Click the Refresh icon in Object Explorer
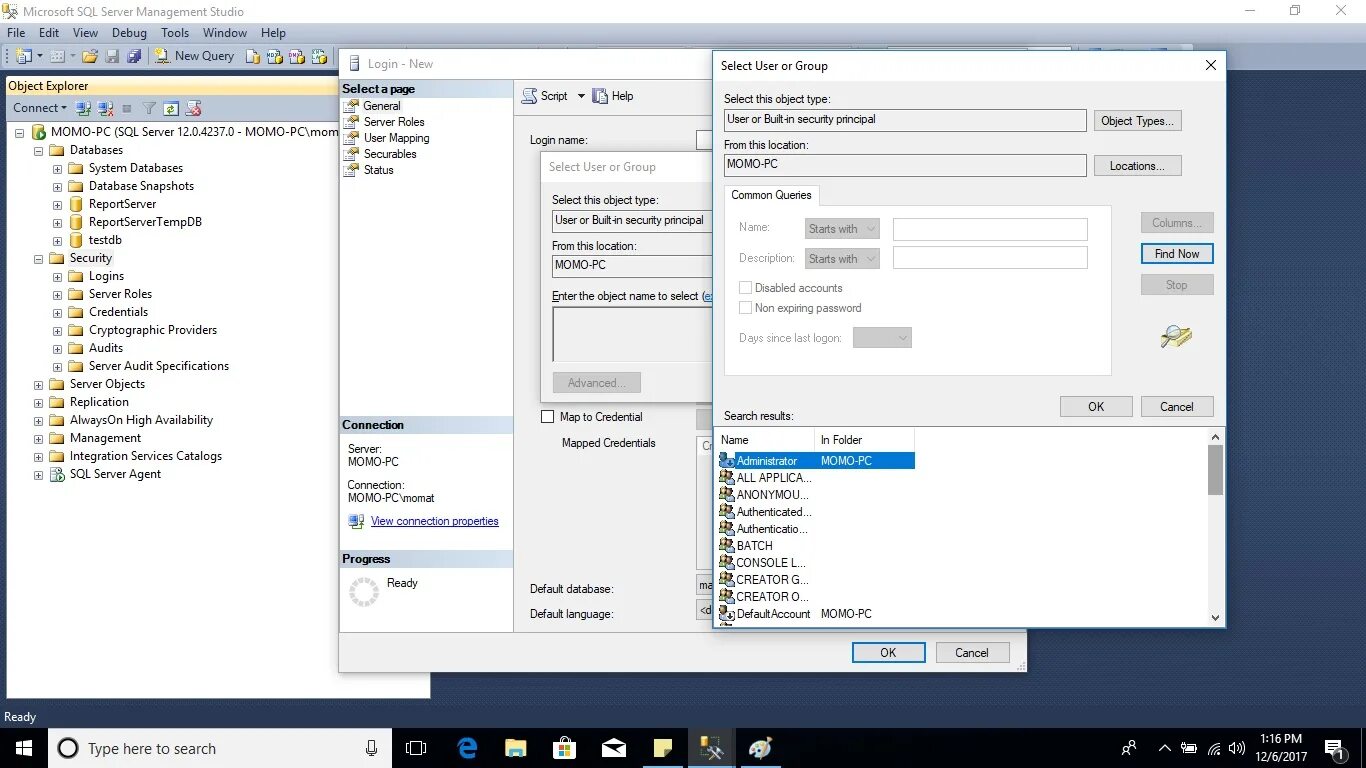Screen dimensions: 1366x768 click(x=171, y=108)
